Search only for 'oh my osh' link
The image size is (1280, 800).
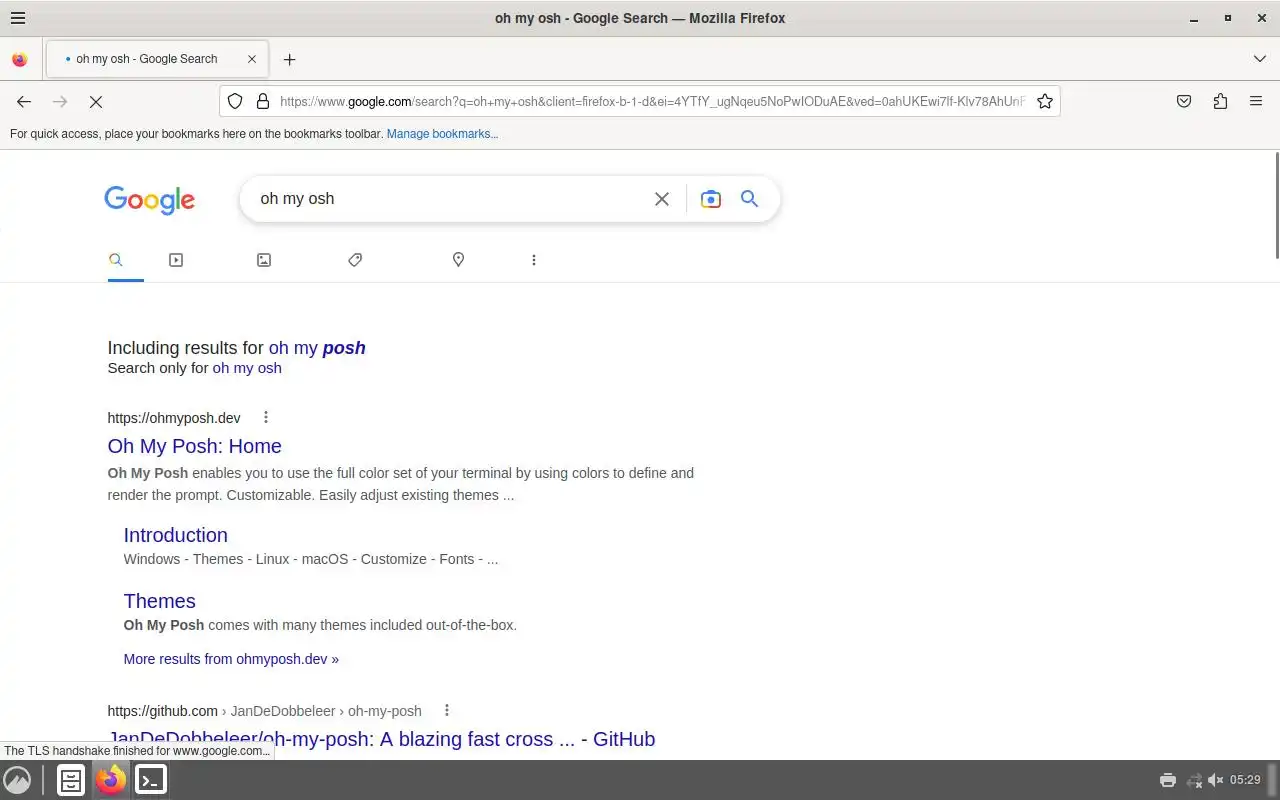[x=247, y=368]
